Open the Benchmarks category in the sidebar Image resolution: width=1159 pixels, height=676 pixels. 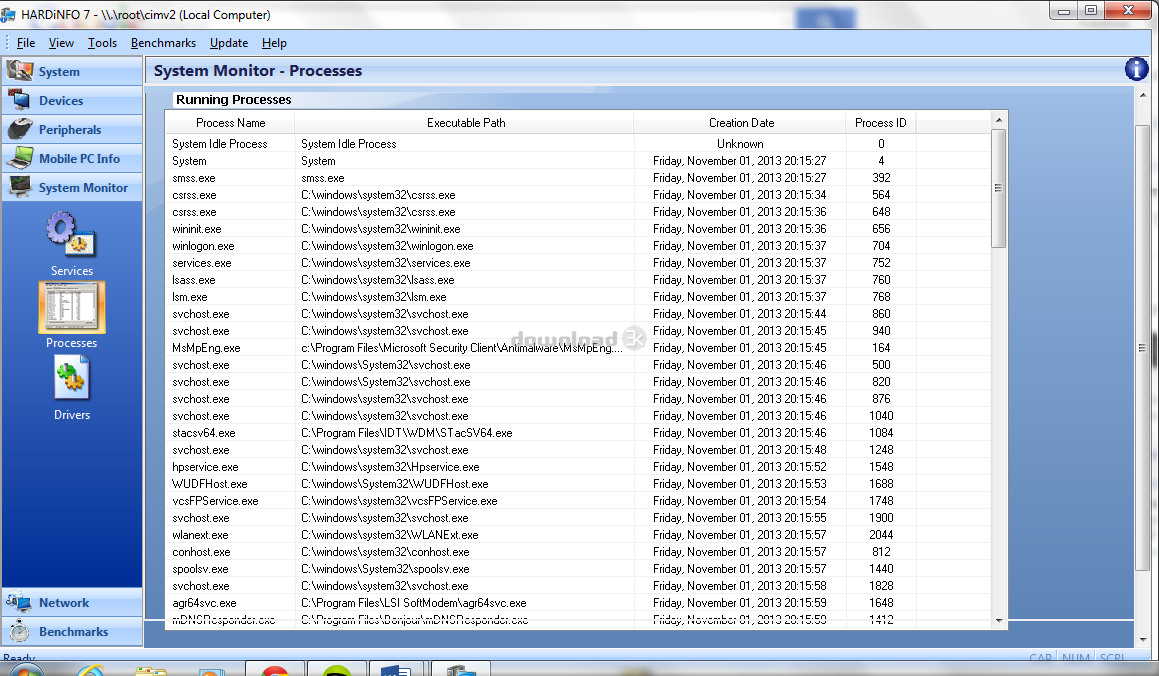72,632
